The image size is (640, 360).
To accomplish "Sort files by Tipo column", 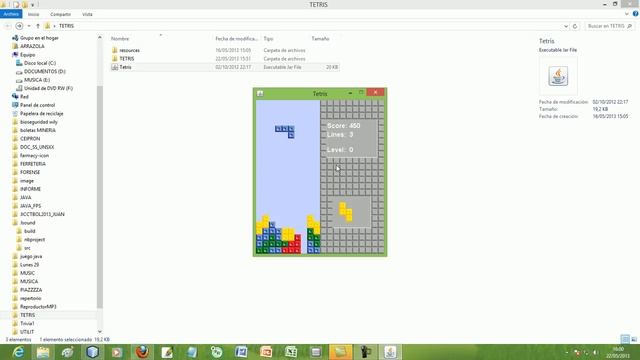I will pos(268,38).
